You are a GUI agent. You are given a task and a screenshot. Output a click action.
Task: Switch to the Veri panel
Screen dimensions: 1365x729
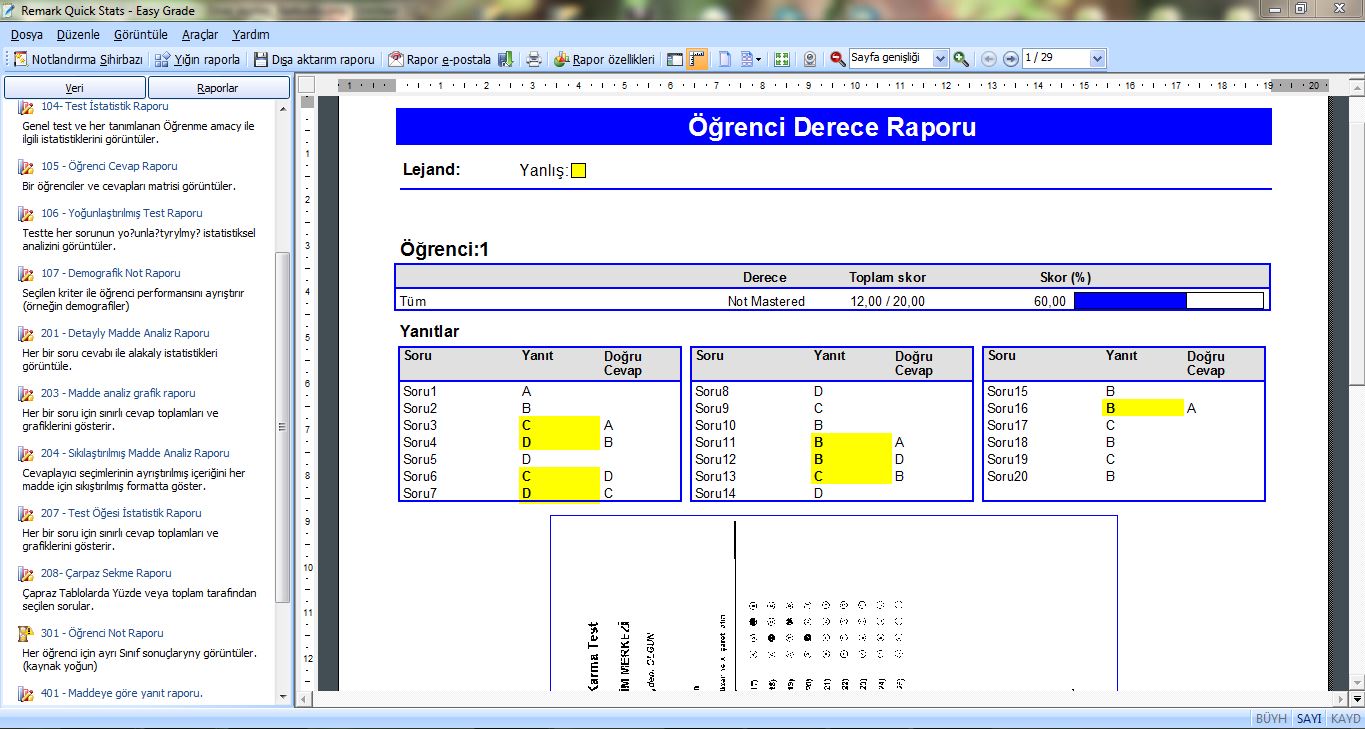73,87
